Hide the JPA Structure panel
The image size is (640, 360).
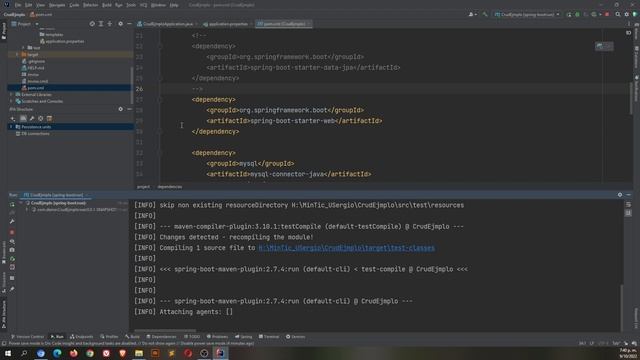129,109
